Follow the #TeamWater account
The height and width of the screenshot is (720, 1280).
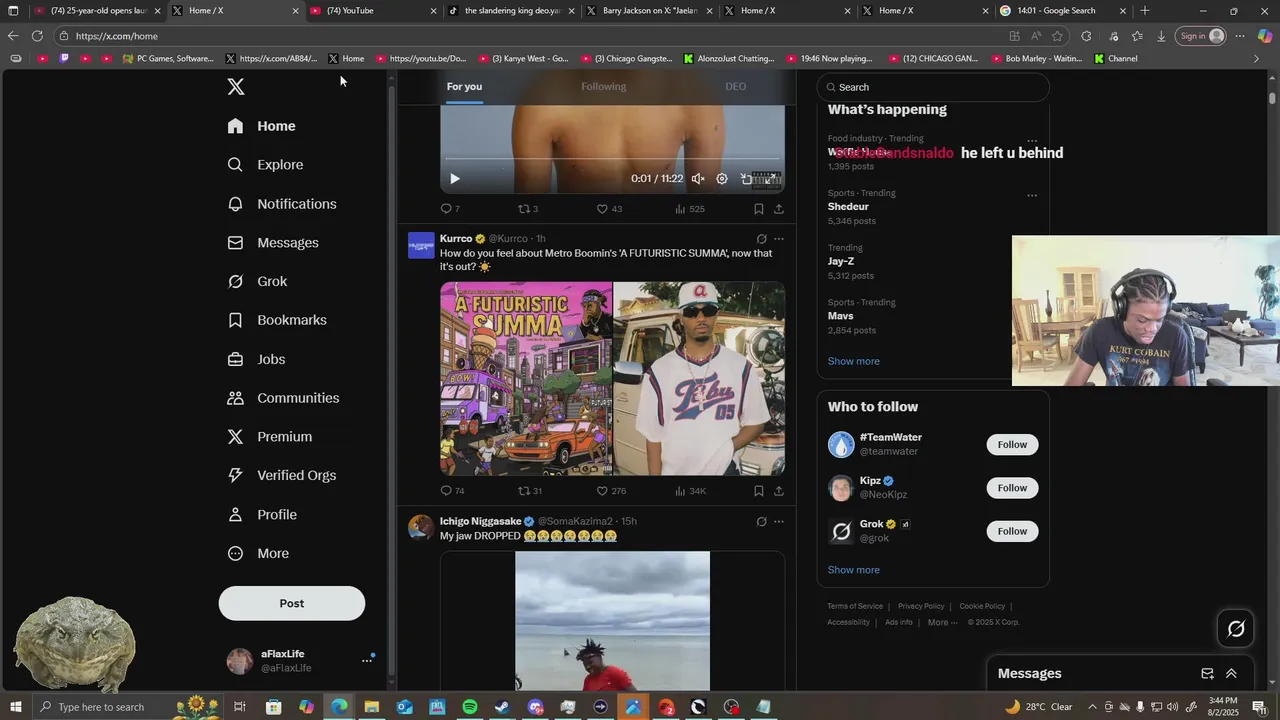click(x=1012, y=445)
